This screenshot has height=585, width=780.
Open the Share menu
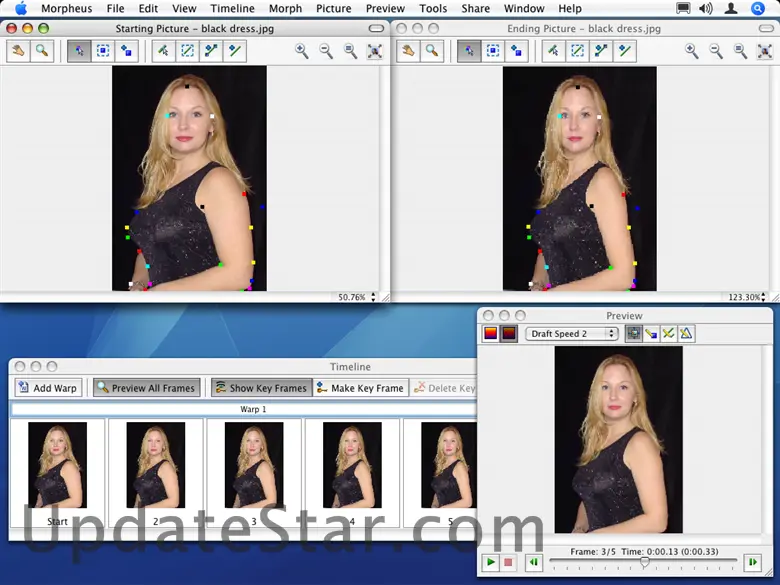(x=475, y=8)
